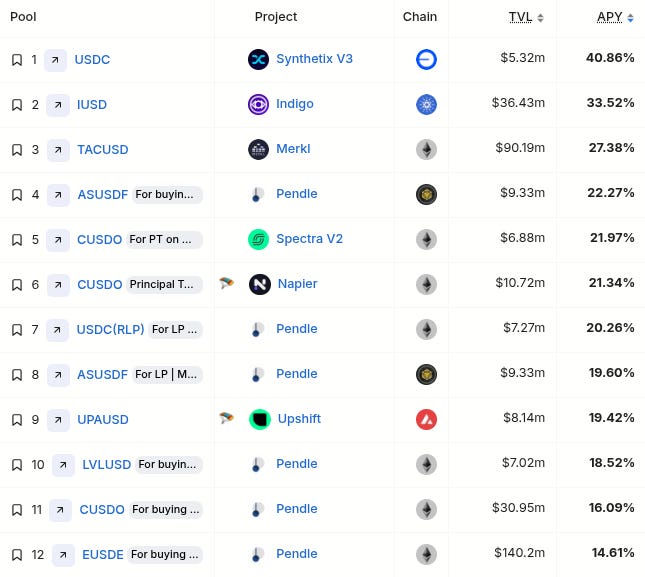Screen dimensions: 645x577
Task: Click the Upshift project logo
Action: (x=260, y=419)
